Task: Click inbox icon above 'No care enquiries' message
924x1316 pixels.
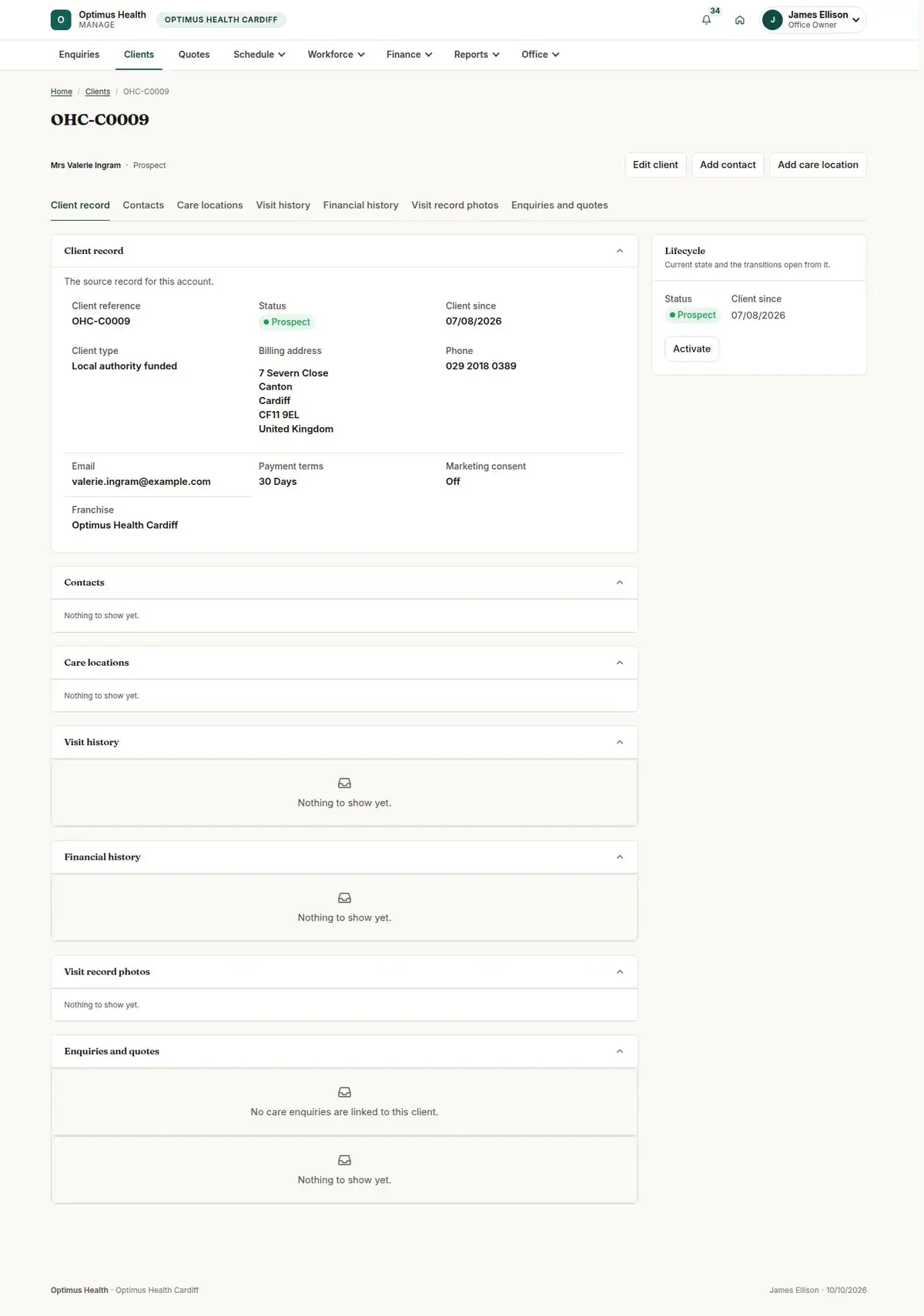Action: click(344, 1092)
